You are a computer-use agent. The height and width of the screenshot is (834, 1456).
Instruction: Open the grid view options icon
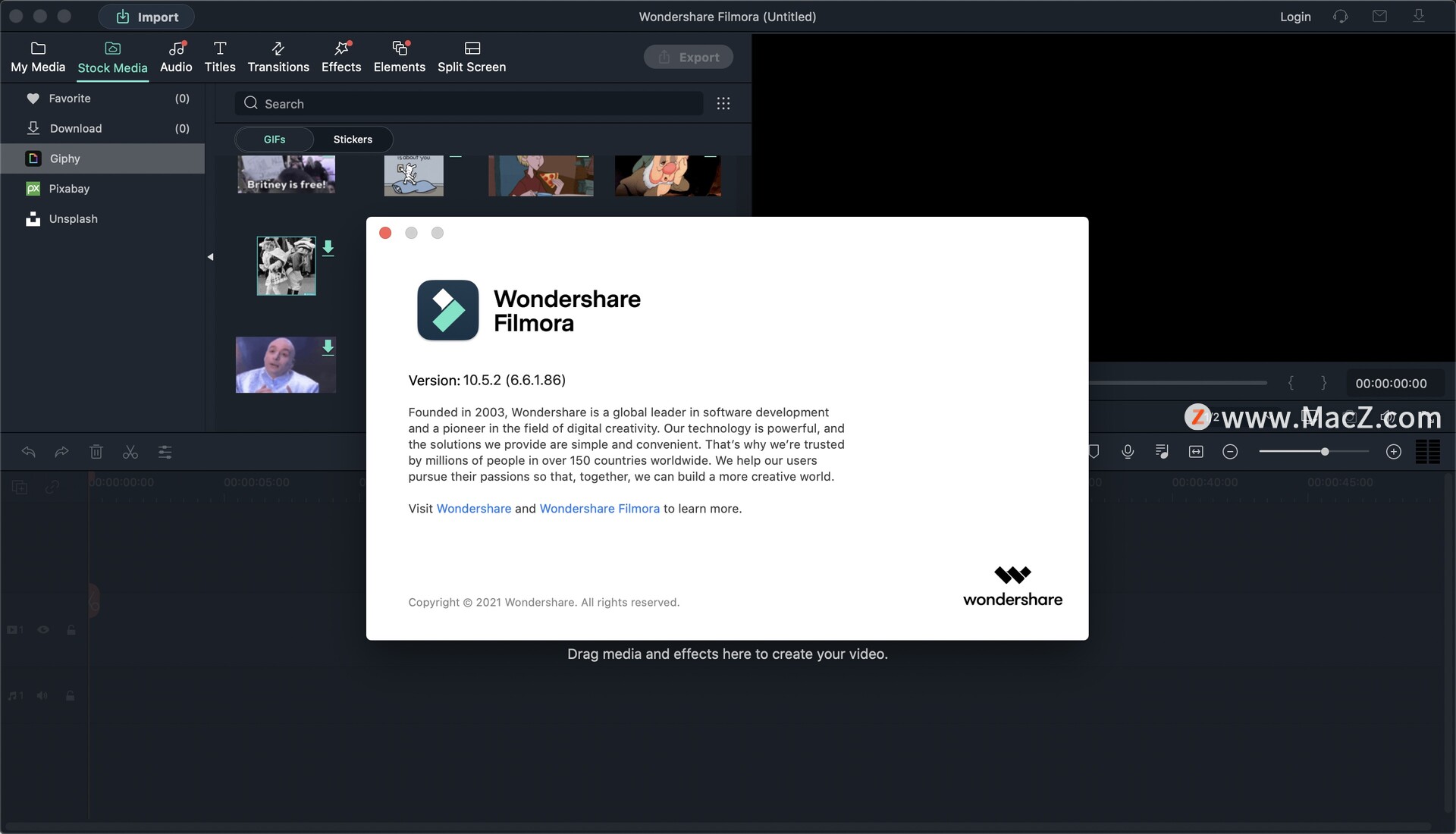tap(723, 104)
